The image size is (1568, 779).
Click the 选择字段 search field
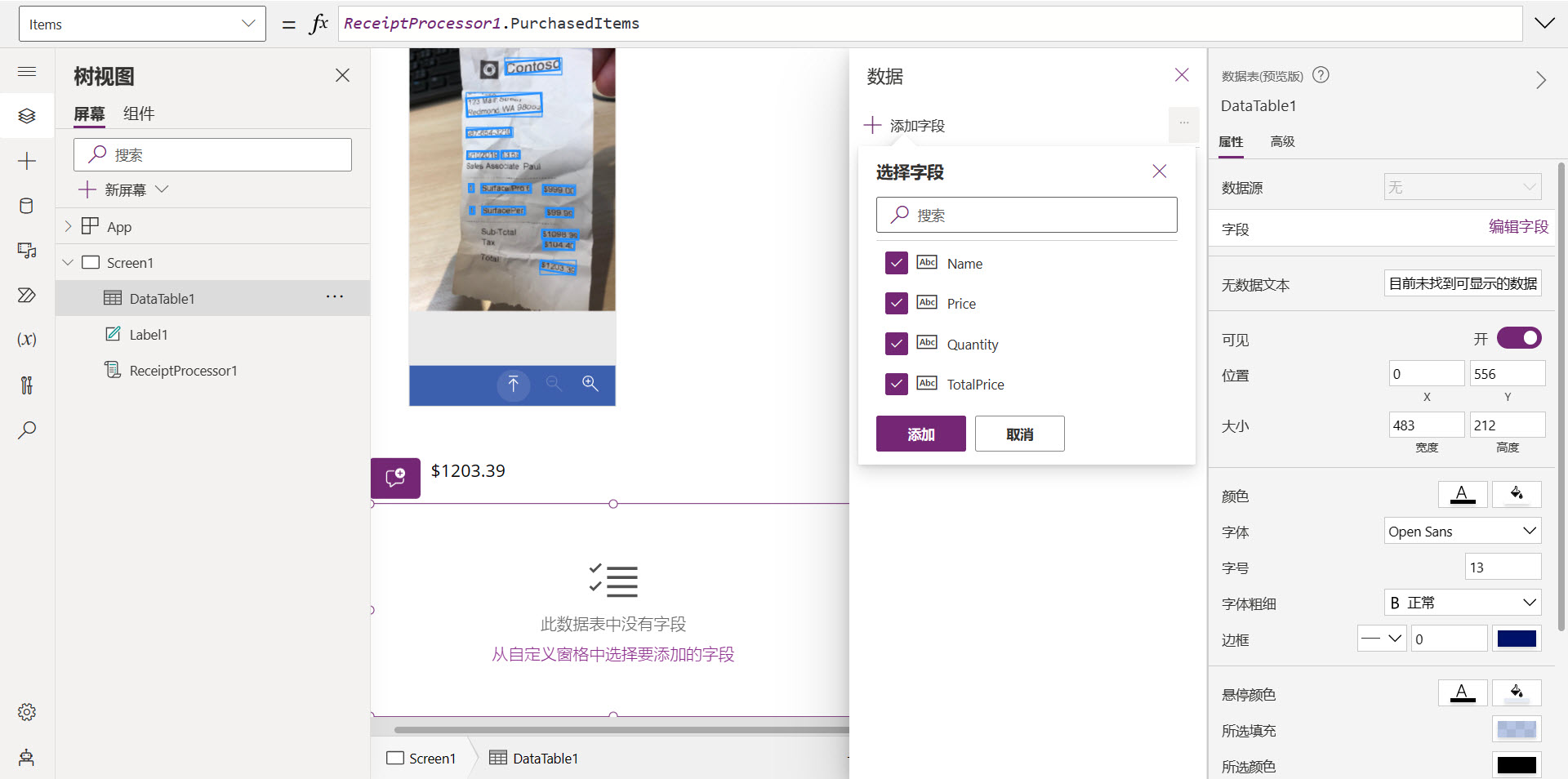1027,215
